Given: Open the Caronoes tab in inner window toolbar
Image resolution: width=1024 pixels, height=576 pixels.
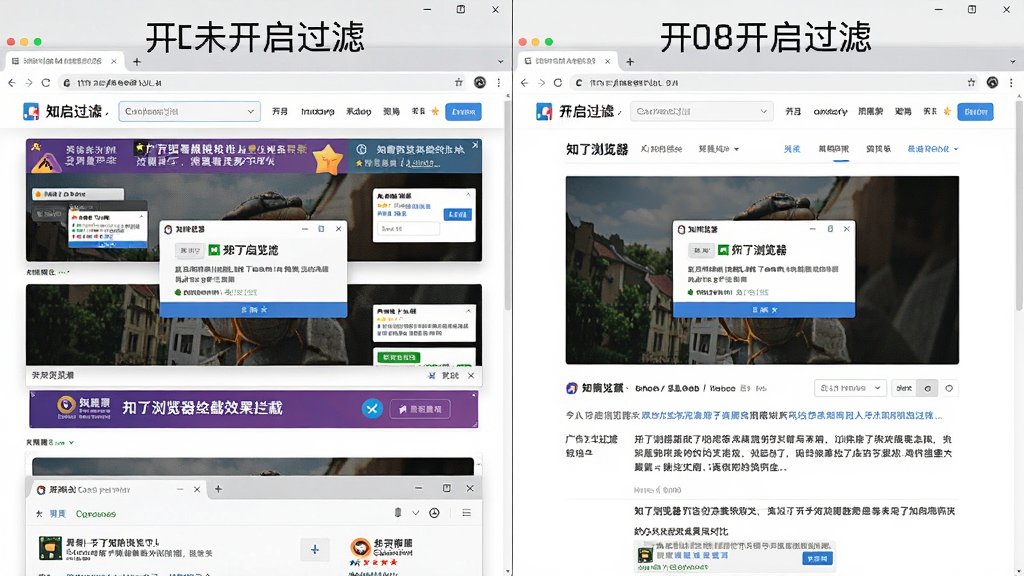Looking at the screenshot, I should [x=95, y=514].
